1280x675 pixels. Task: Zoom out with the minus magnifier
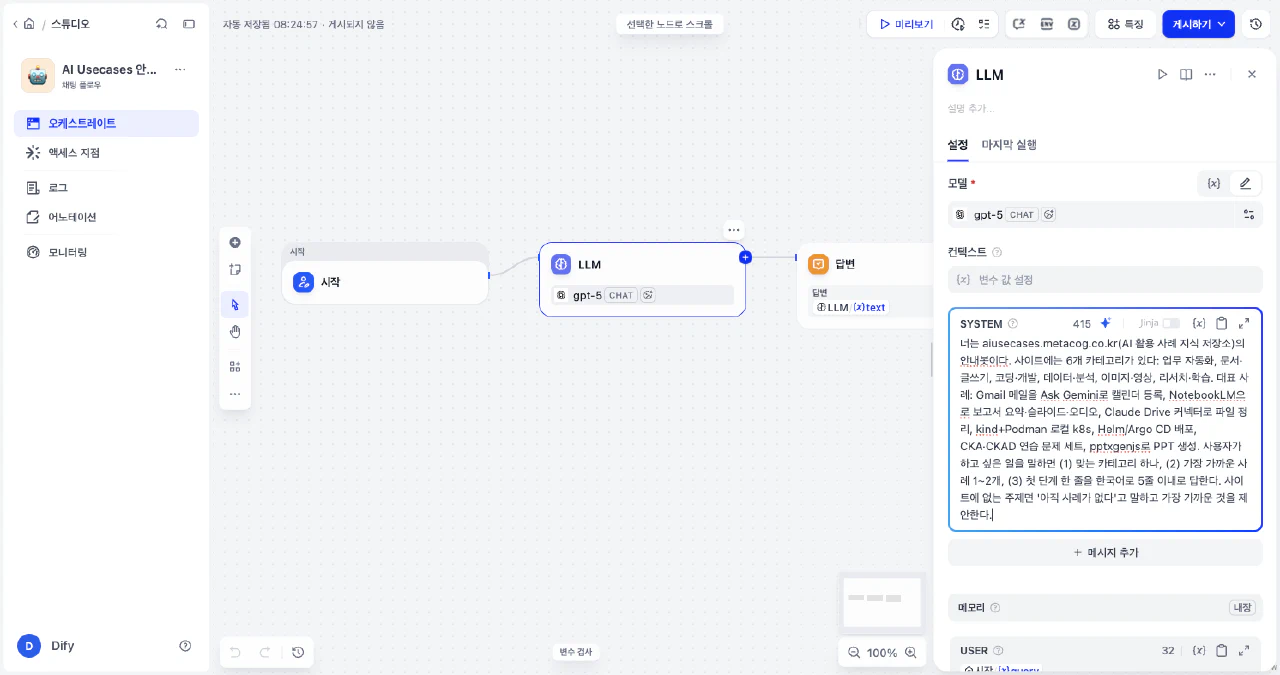point(854,652)
